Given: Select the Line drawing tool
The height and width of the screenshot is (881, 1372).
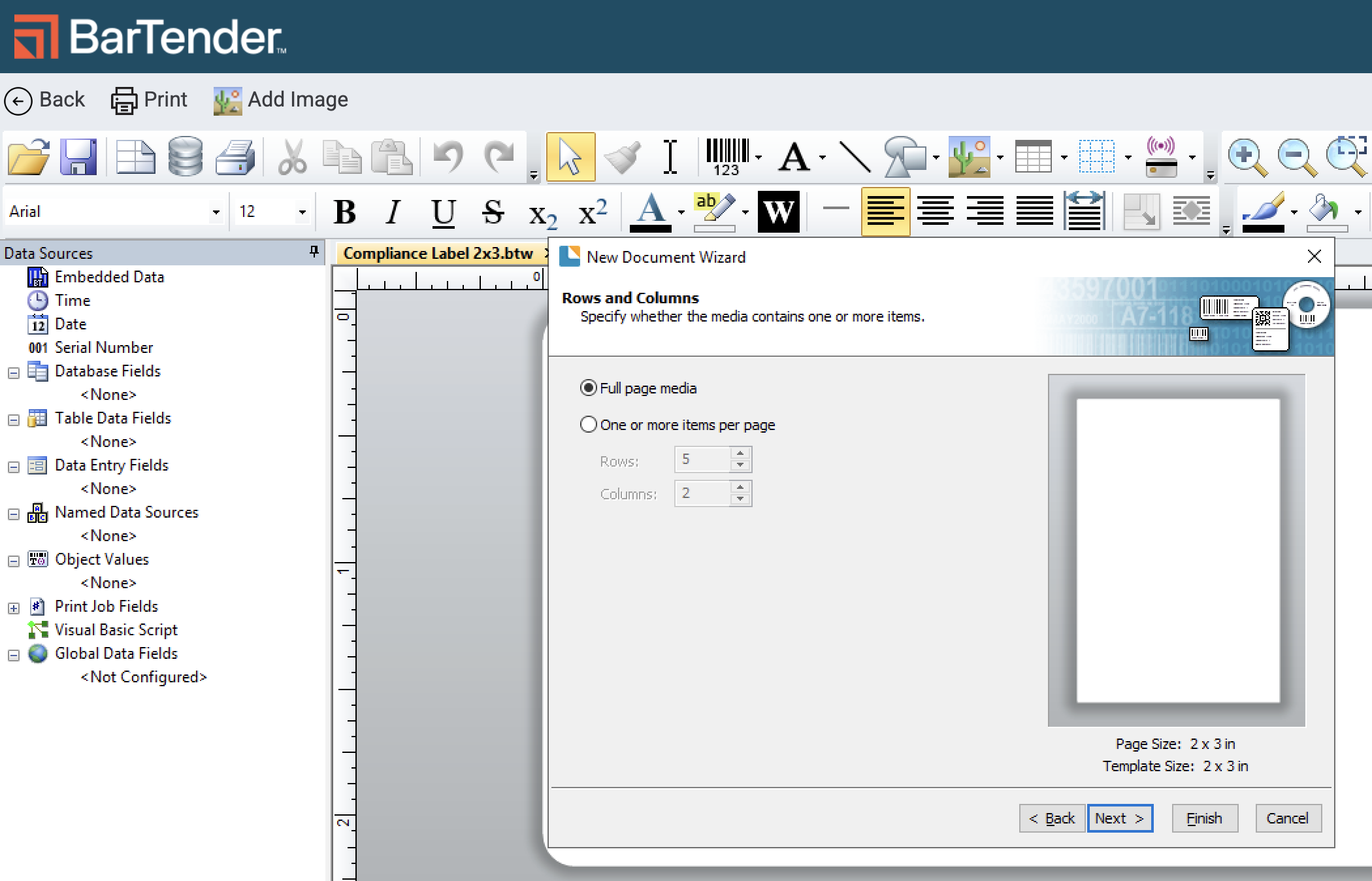Looking at the screenshot, I should point(854,157).
